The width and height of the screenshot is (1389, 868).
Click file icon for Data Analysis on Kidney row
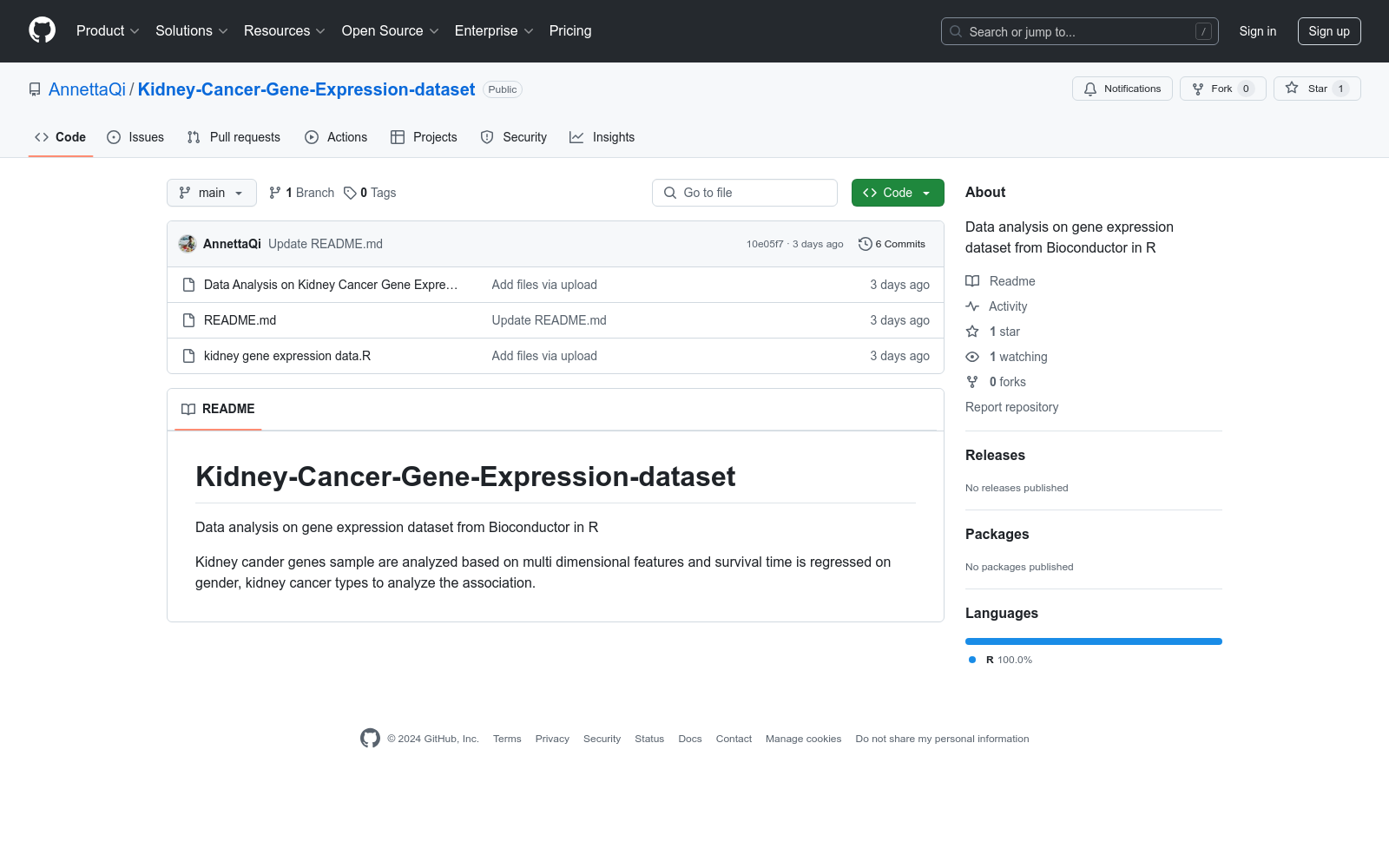(188, 285)
